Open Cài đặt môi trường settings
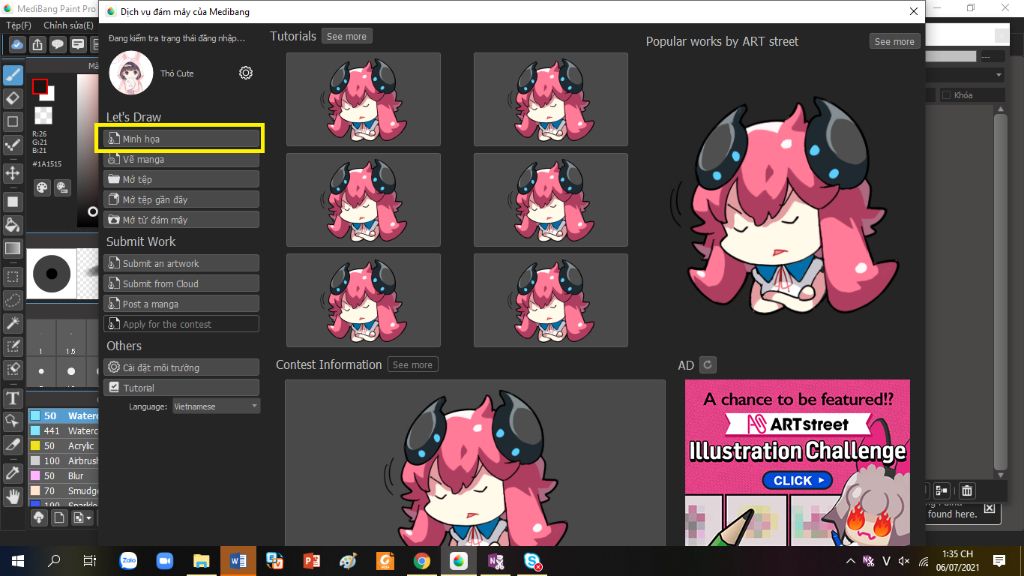The width and height of the screenshot is (1024, 576). (x=182, y=367)
